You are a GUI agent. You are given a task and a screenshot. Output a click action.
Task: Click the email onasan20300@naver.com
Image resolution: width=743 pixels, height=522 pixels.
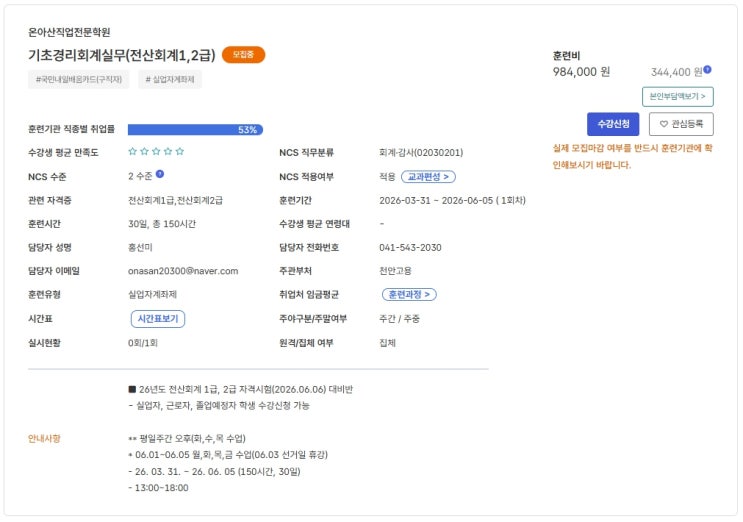tap(183, 271)
